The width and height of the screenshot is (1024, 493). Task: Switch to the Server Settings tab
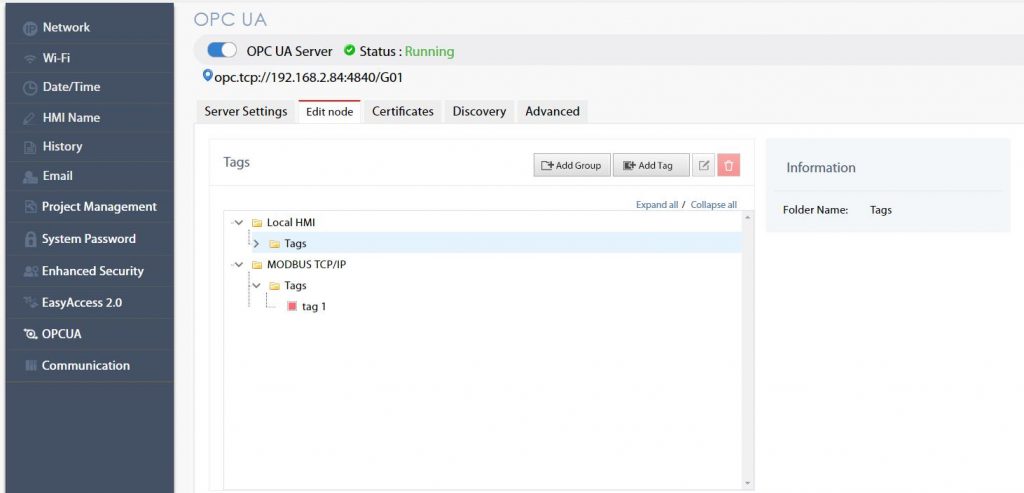pos(245,111)
